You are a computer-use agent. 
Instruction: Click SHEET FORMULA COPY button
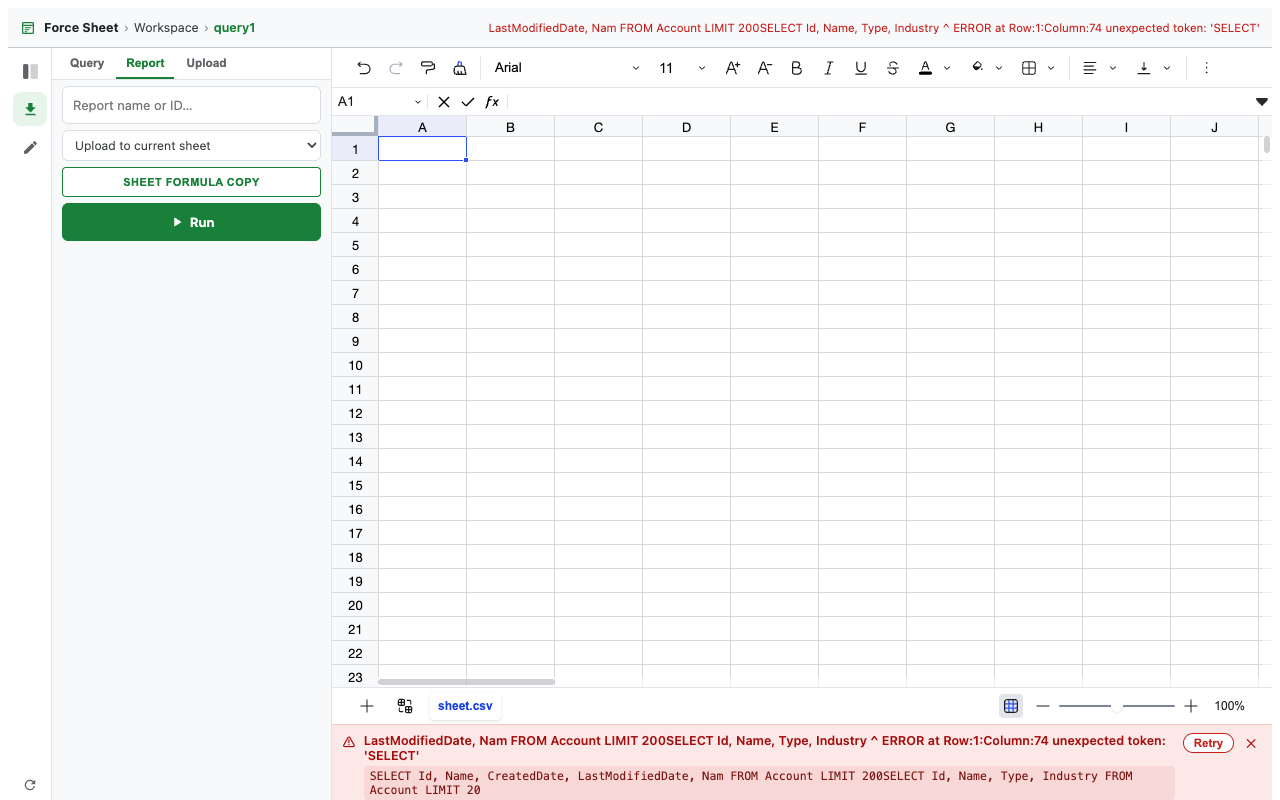click(191, 182)
